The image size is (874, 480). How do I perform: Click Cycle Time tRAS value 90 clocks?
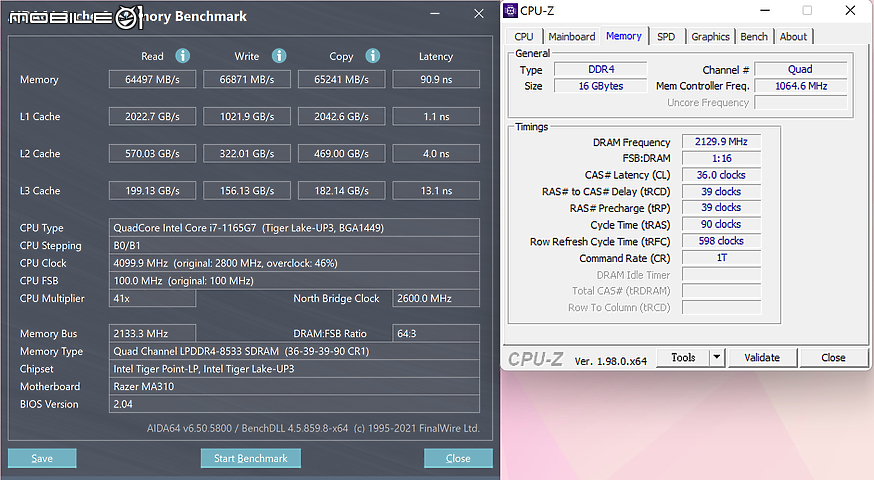[x=721, y=224]
